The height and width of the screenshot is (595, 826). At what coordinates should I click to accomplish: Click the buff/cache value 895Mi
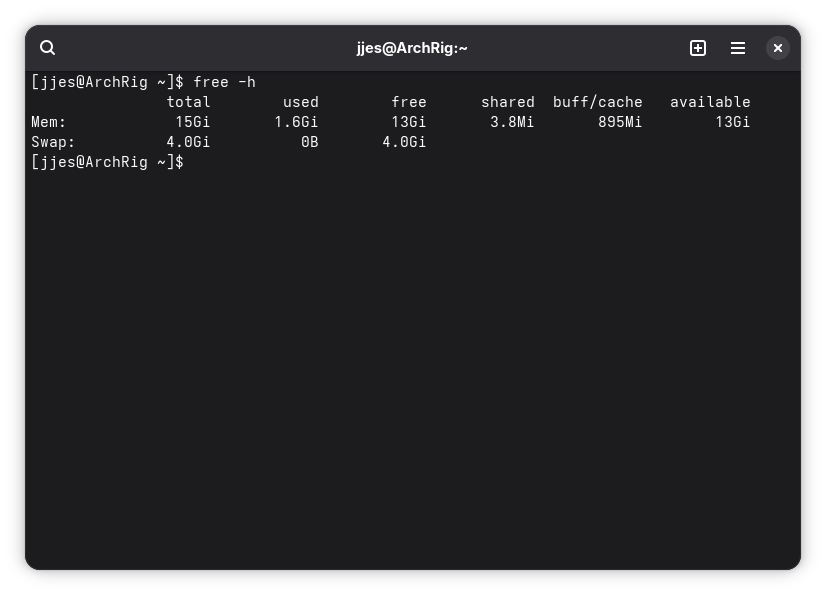click(x=620, y=122)
